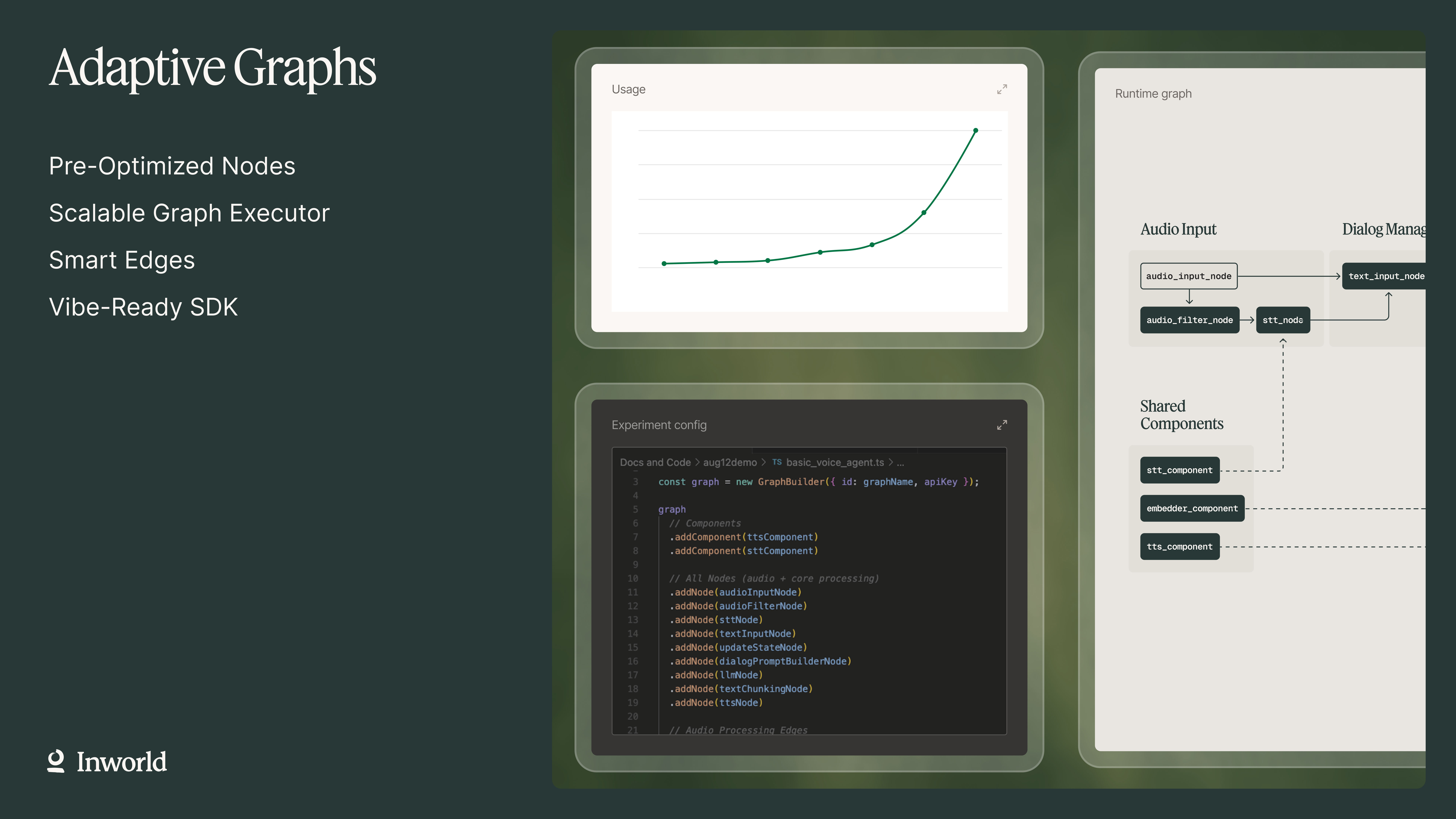This screenshot has height=819, width=1456.
Task: Click the highest data point on Usage chart
Action: tap(976, 131)
